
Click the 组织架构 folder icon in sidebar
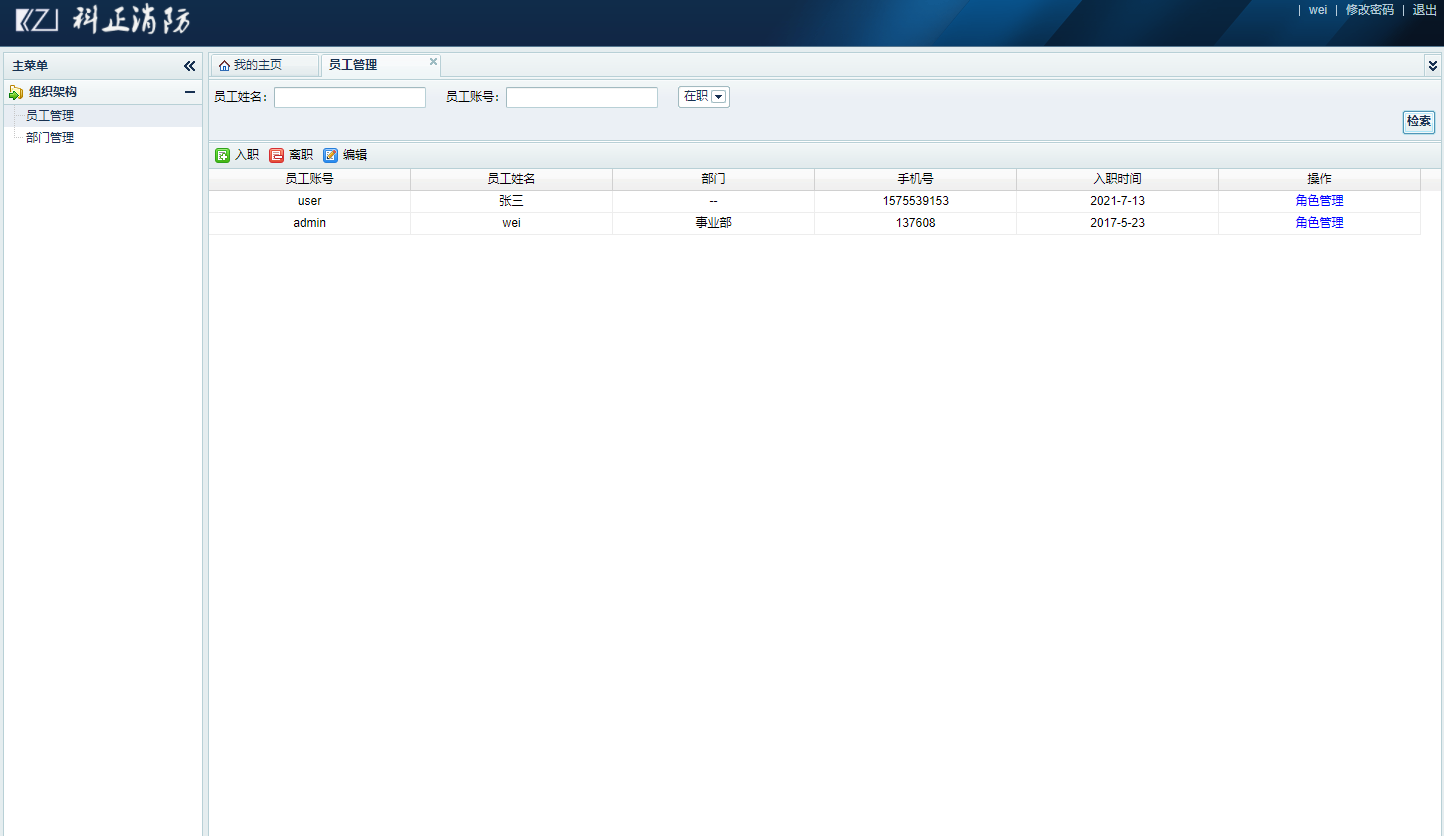pos(16,92)
